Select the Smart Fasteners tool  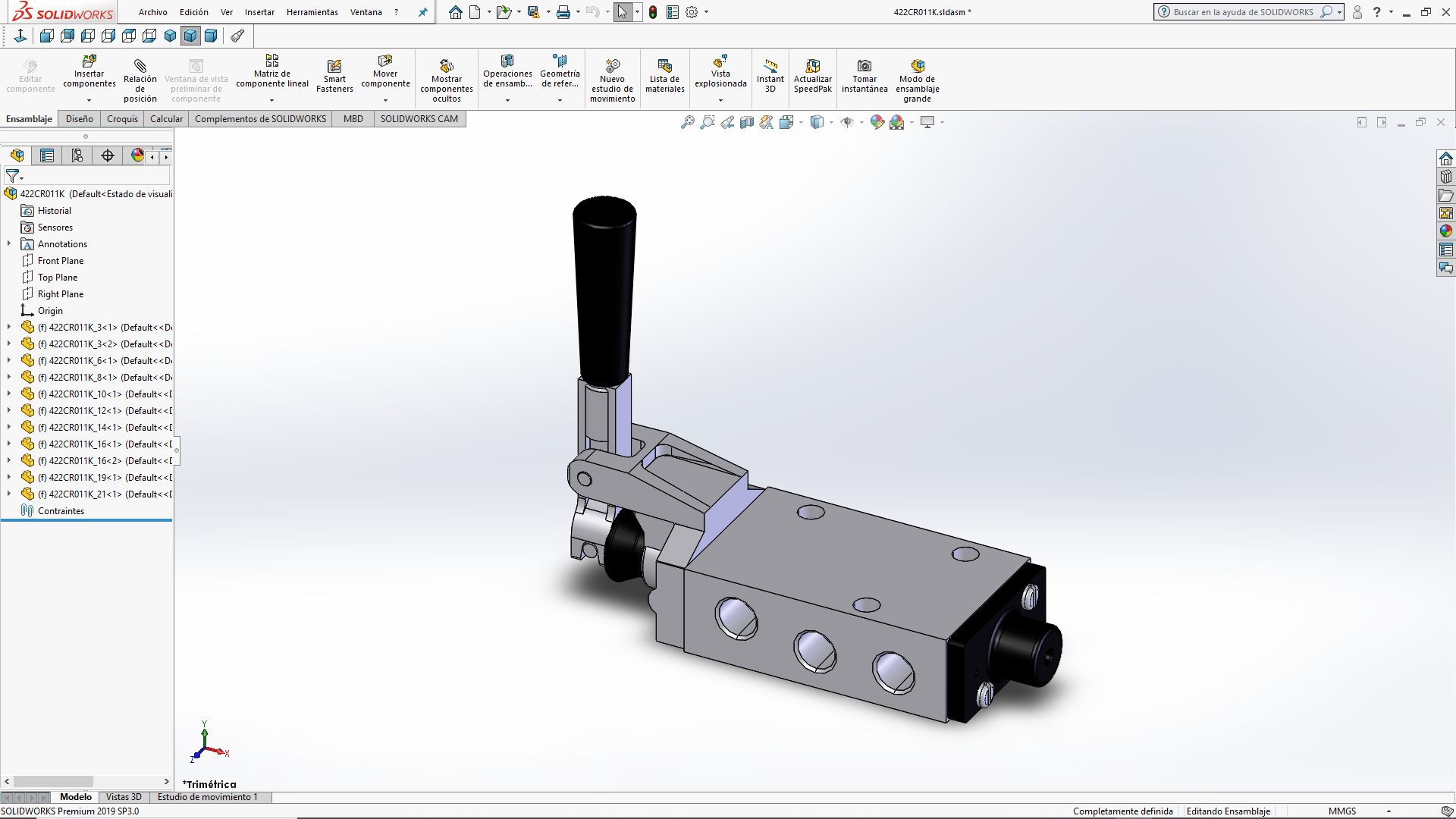334,66
